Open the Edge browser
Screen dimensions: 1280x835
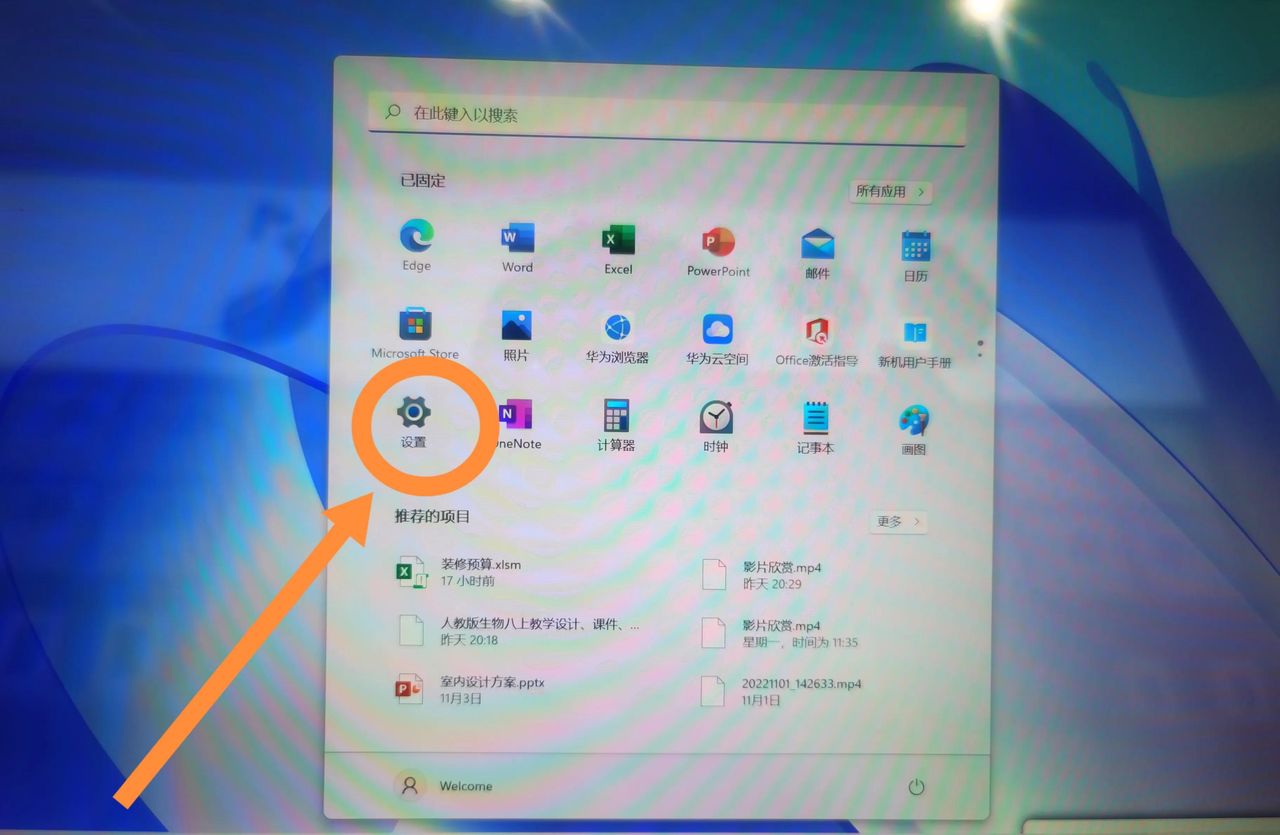(416, 245)
